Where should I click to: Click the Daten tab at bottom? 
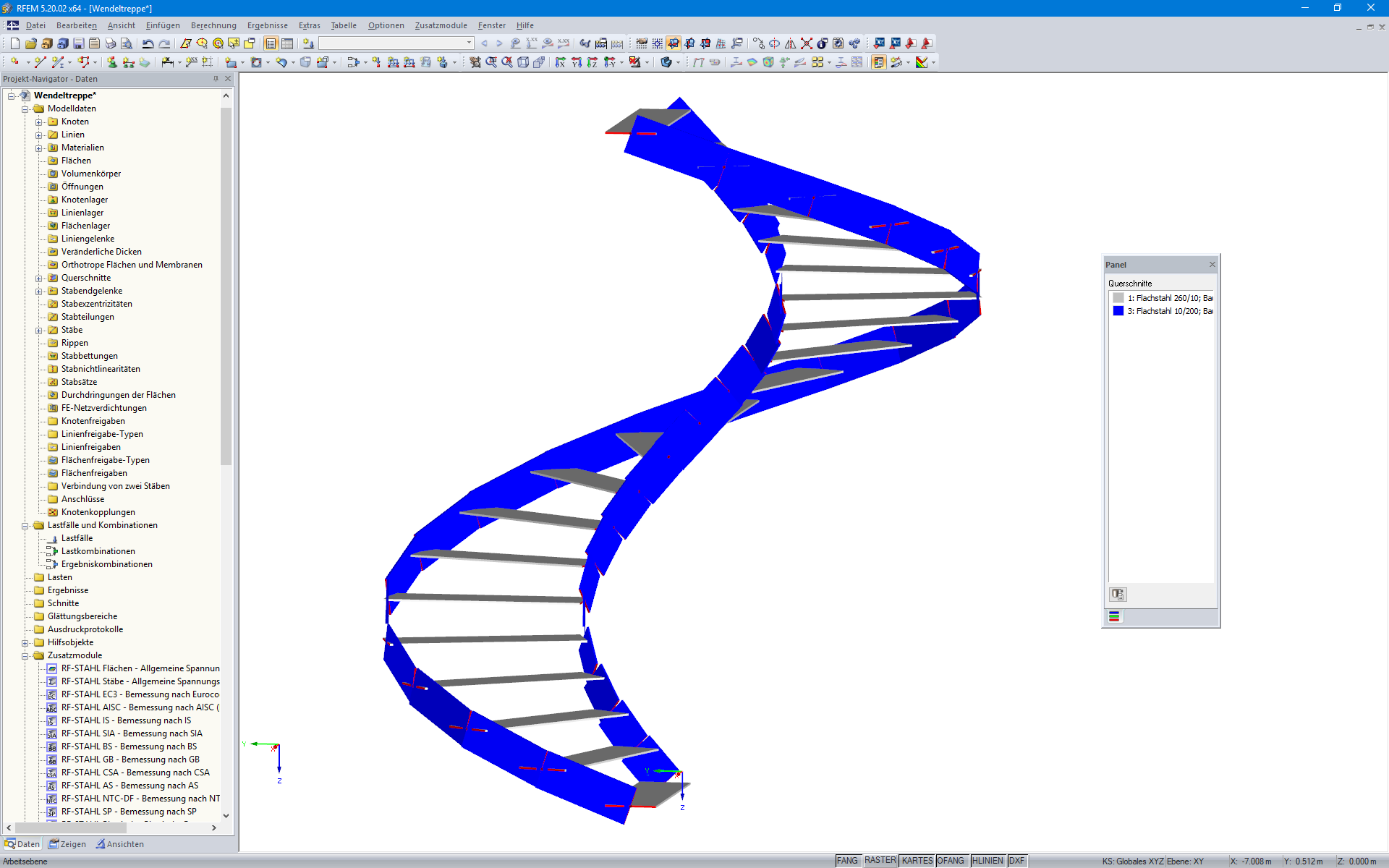coord(23,843)
